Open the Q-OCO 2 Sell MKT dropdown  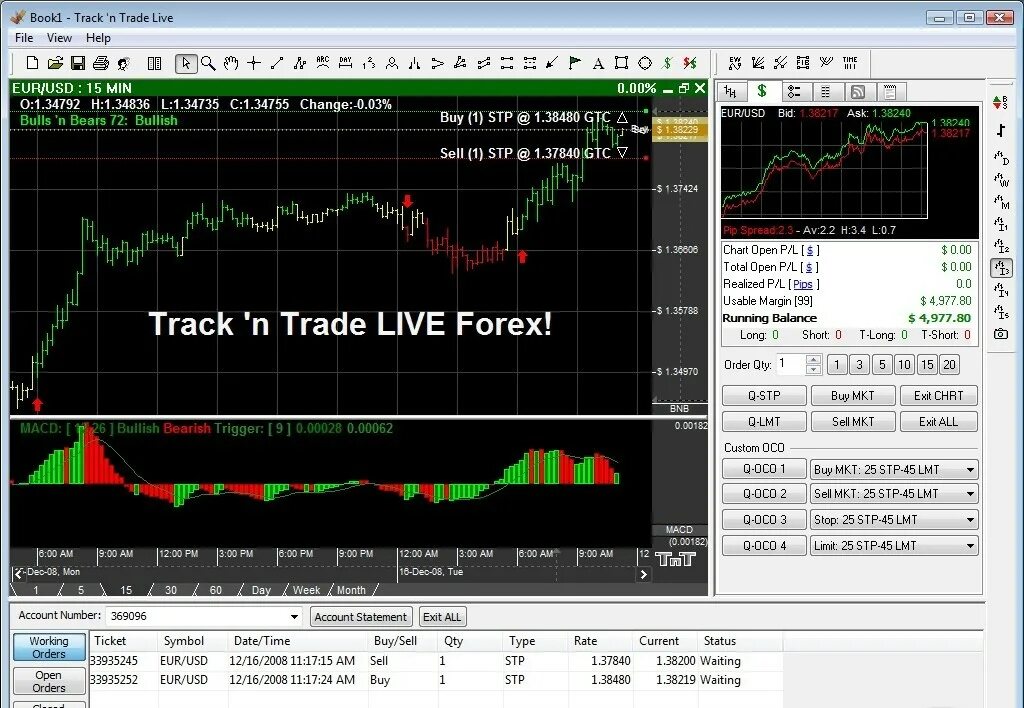click(x=970, y=494)
